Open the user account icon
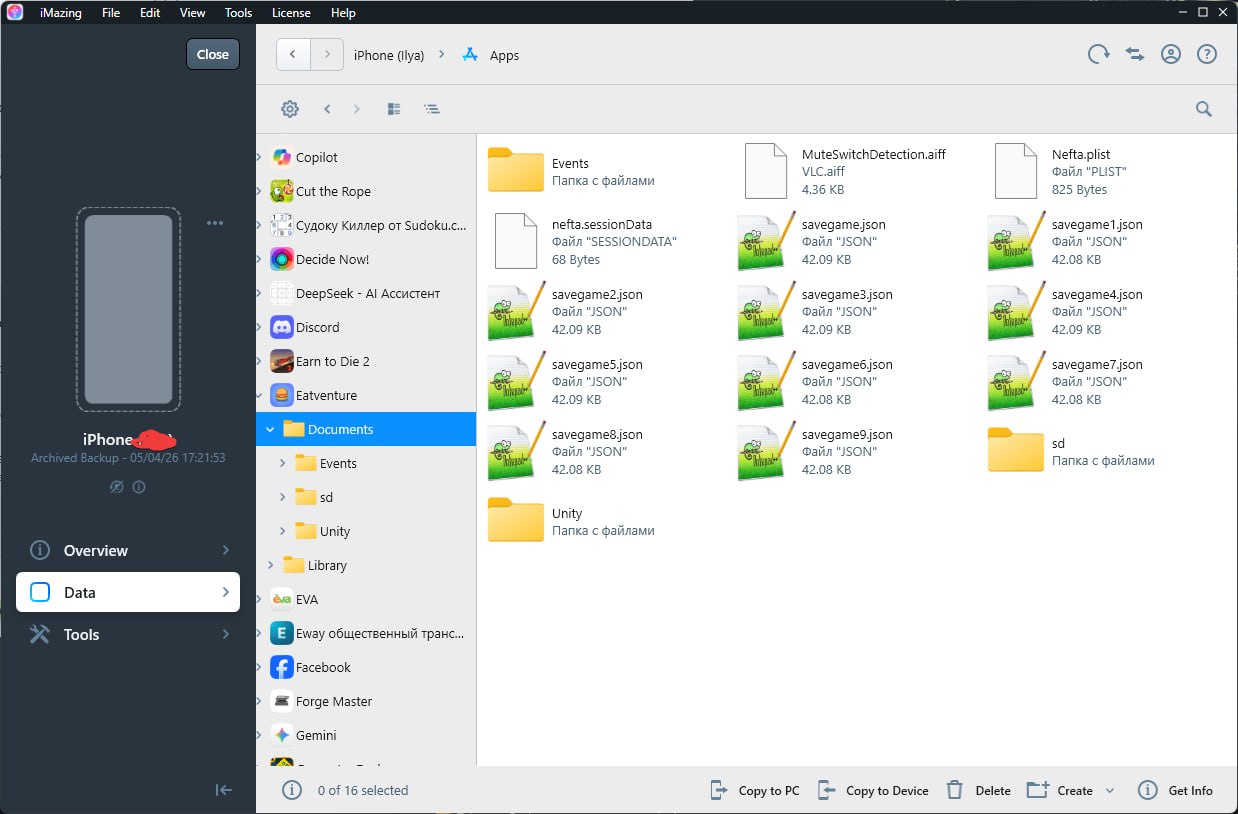Screen dimensions: 1238x814 (1171, 55)
